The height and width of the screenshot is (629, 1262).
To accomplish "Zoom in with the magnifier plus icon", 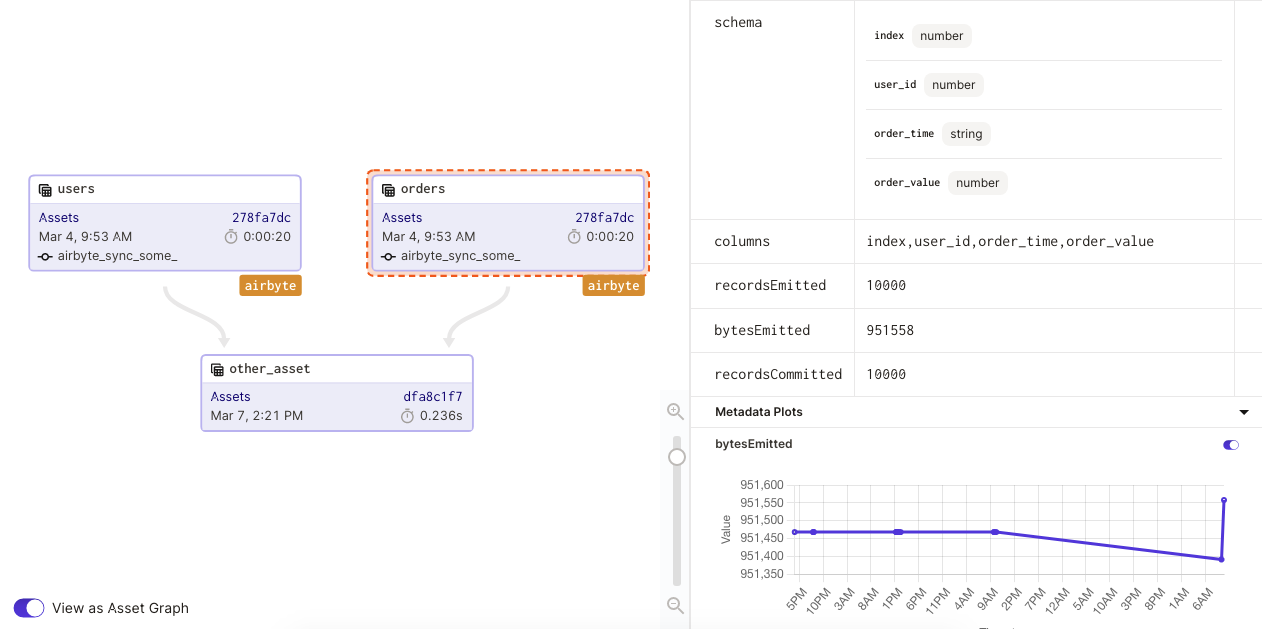I will 676,411.
